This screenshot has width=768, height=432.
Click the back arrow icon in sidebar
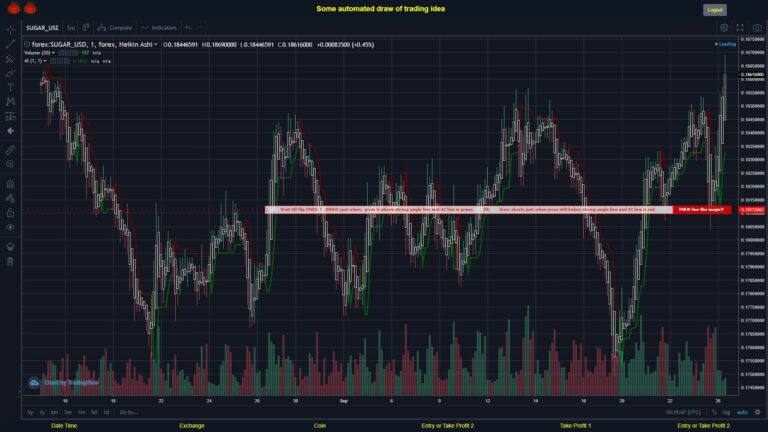click(x=10, y=131)
